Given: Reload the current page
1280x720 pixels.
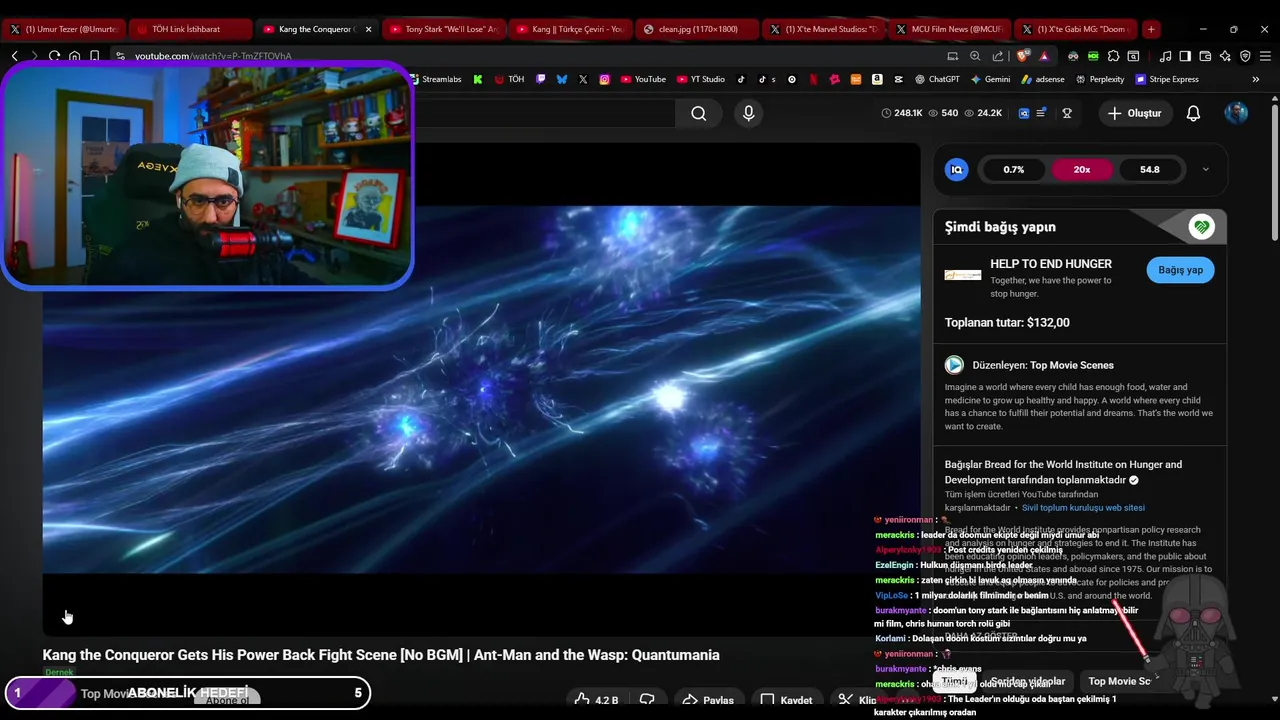Looking at the screenshot, I should point(54,56).
